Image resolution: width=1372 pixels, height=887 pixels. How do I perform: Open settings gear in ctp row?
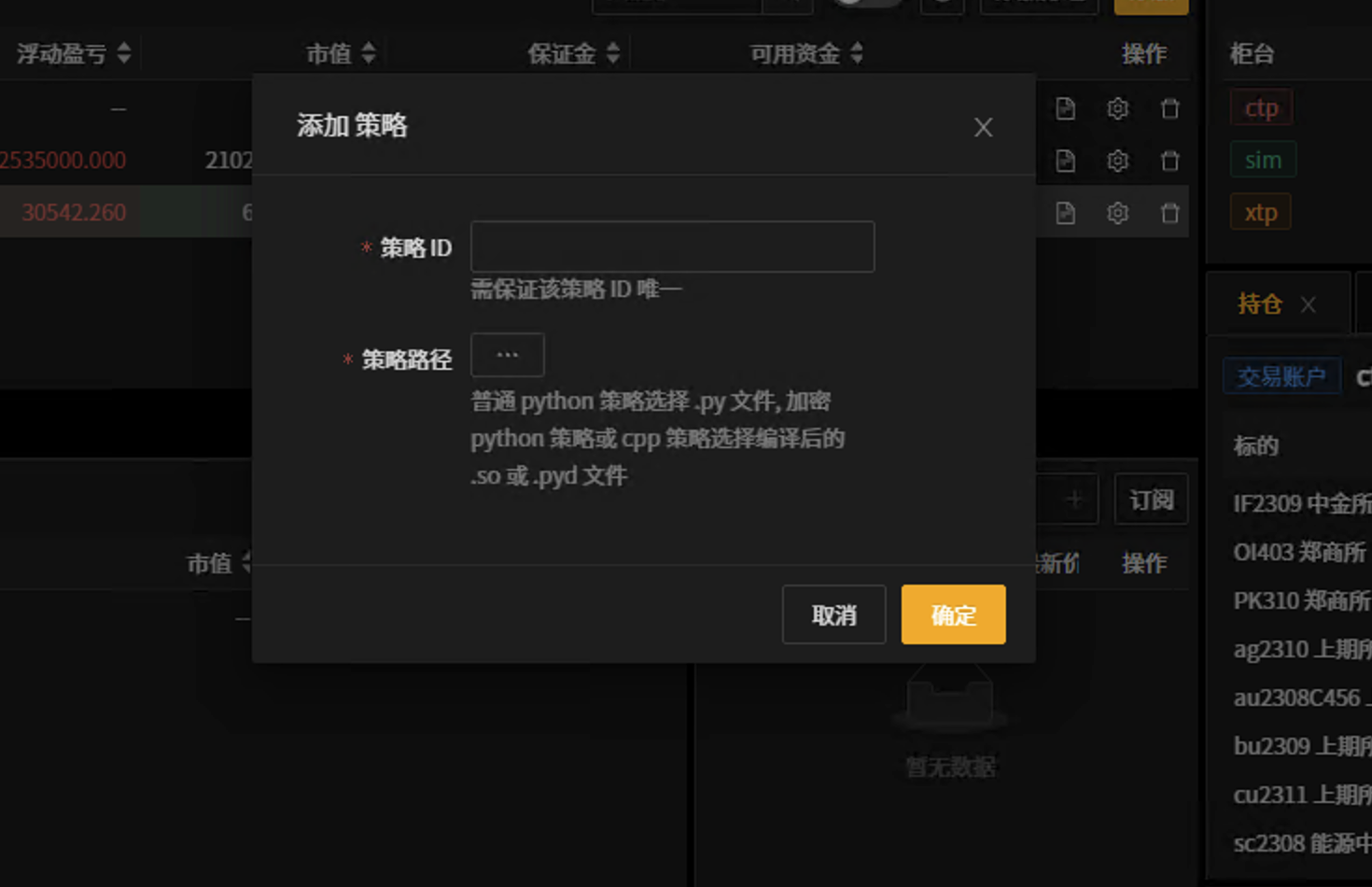point(1117,108)
